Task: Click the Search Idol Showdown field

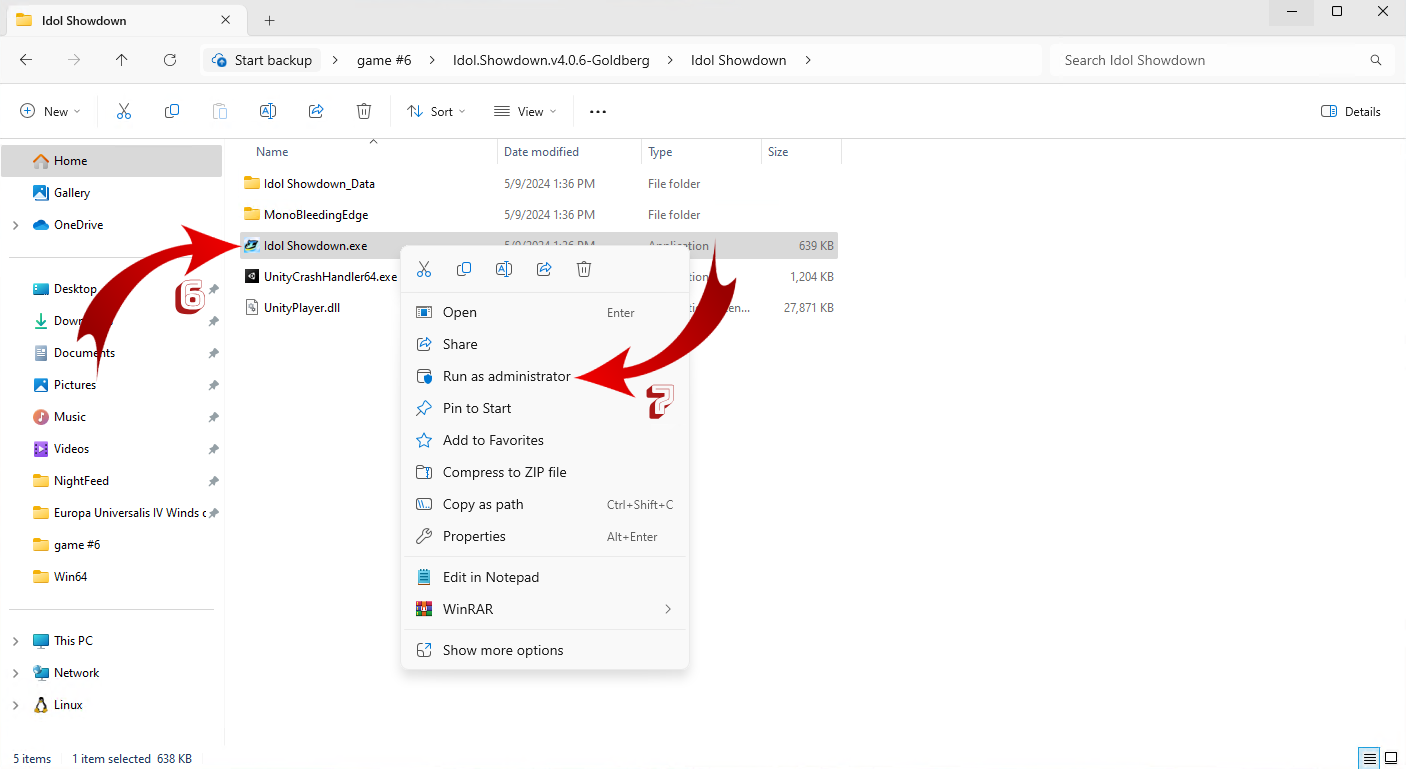Action: point(1210,60)
